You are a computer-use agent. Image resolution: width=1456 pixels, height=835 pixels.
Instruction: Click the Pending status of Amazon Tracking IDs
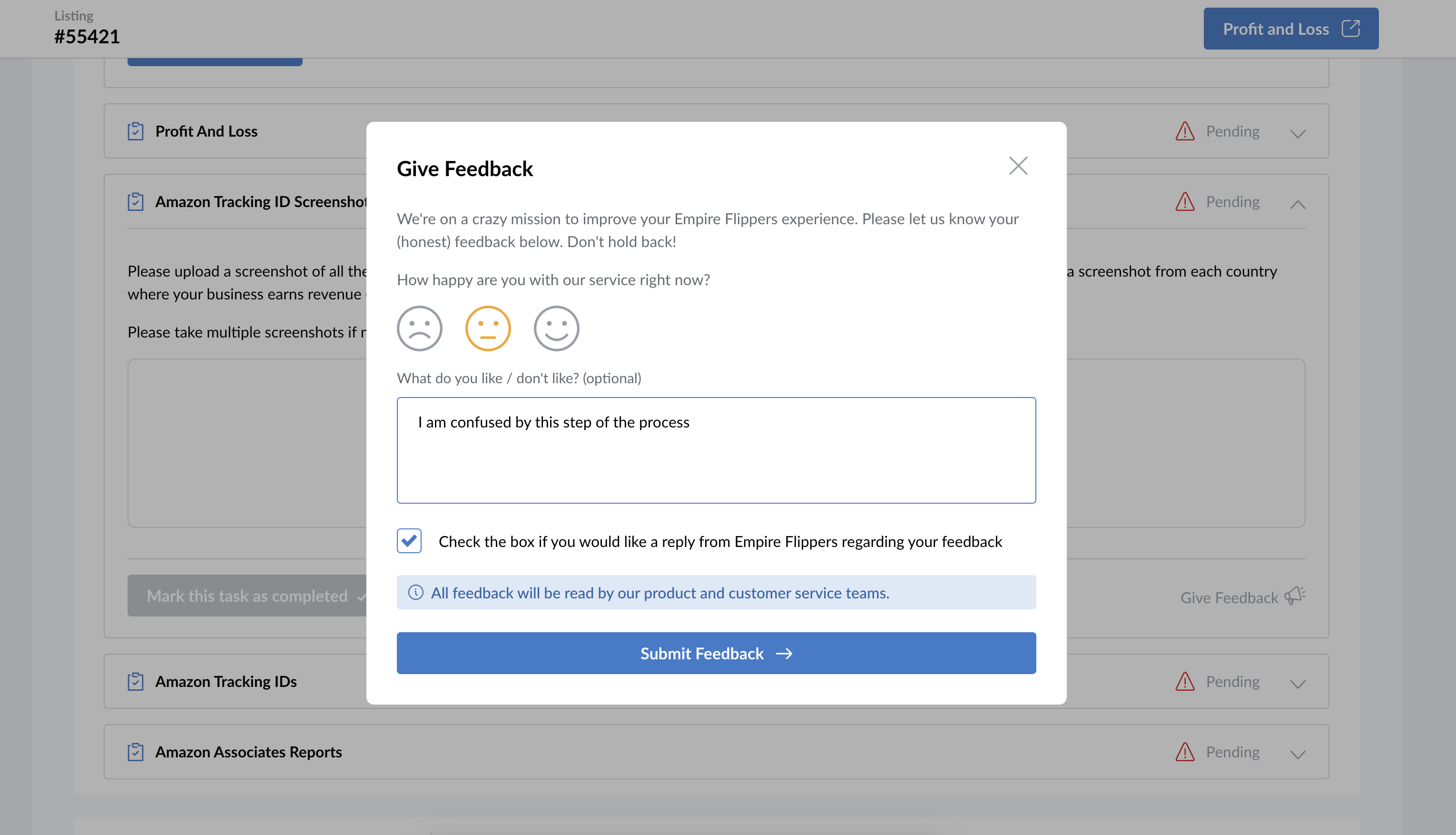pyautogui.click(x=1232, y=681)
